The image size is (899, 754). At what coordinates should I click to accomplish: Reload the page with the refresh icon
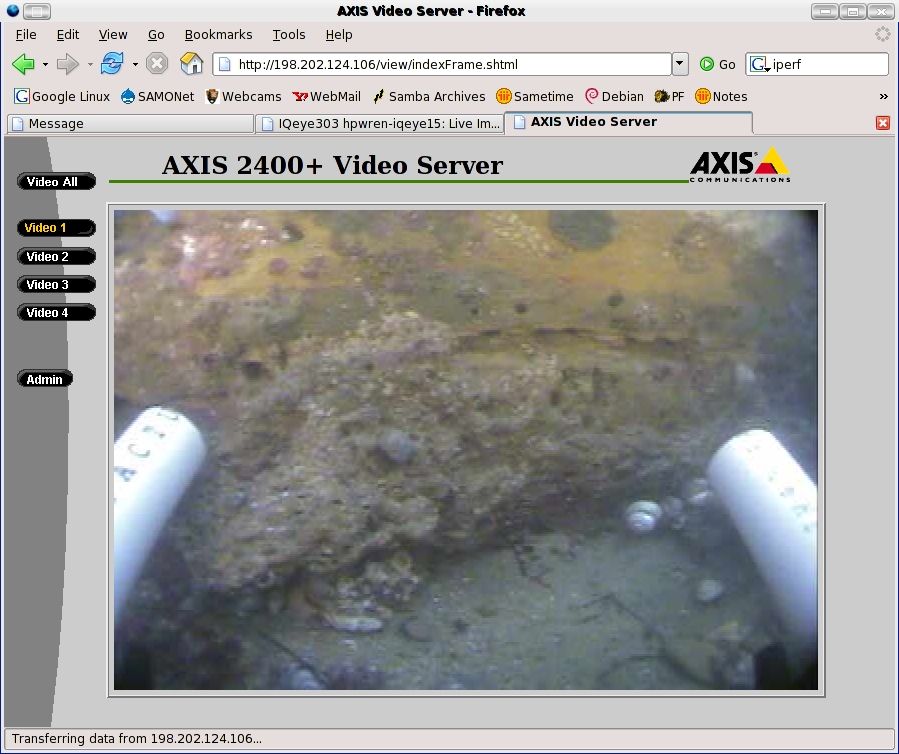pyautogui.click(x=112, y=64)
